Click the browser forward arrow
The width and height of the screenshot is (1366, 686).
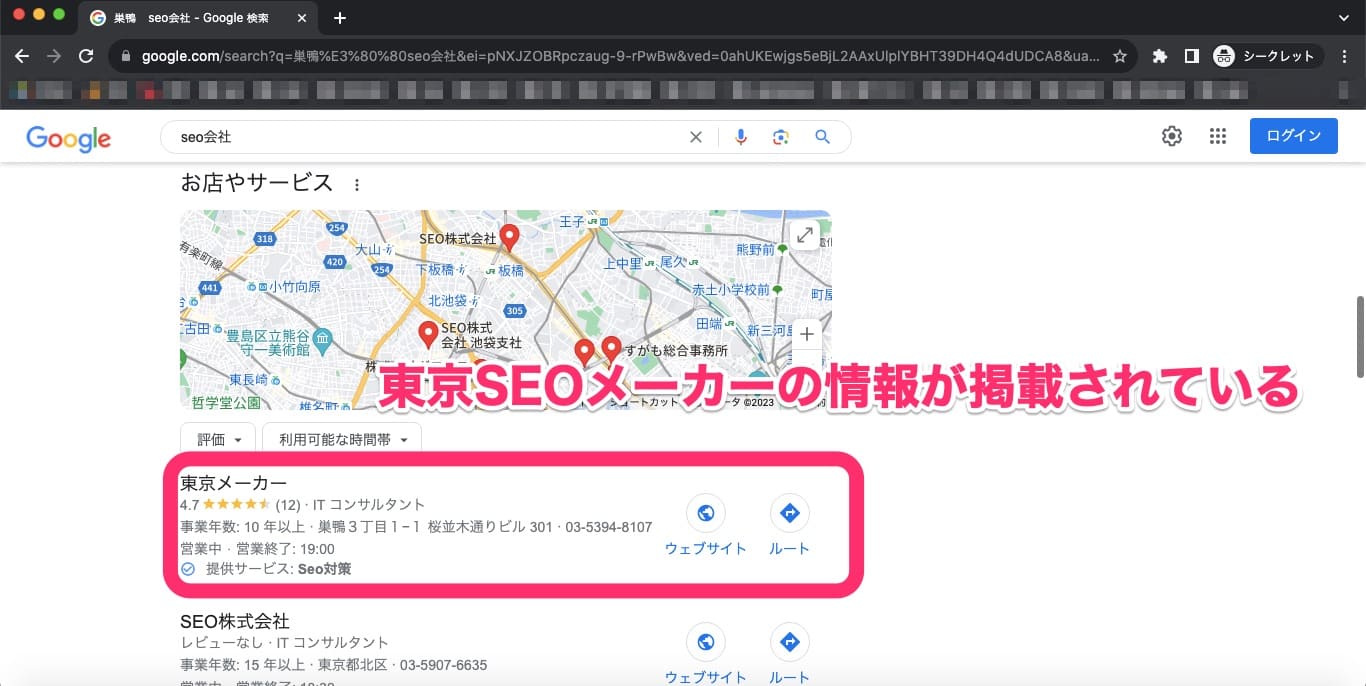point(54,56)
